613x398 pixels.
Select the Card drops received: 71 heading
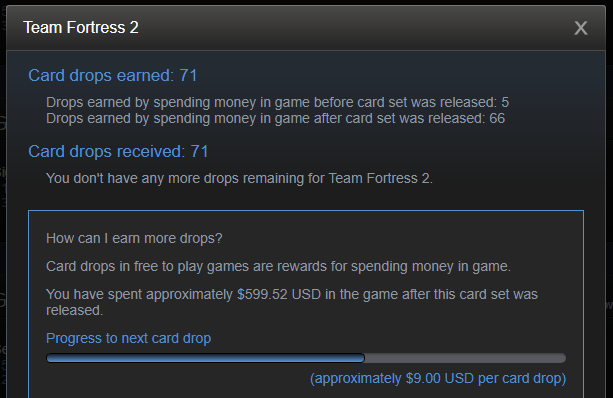point(118,152)
